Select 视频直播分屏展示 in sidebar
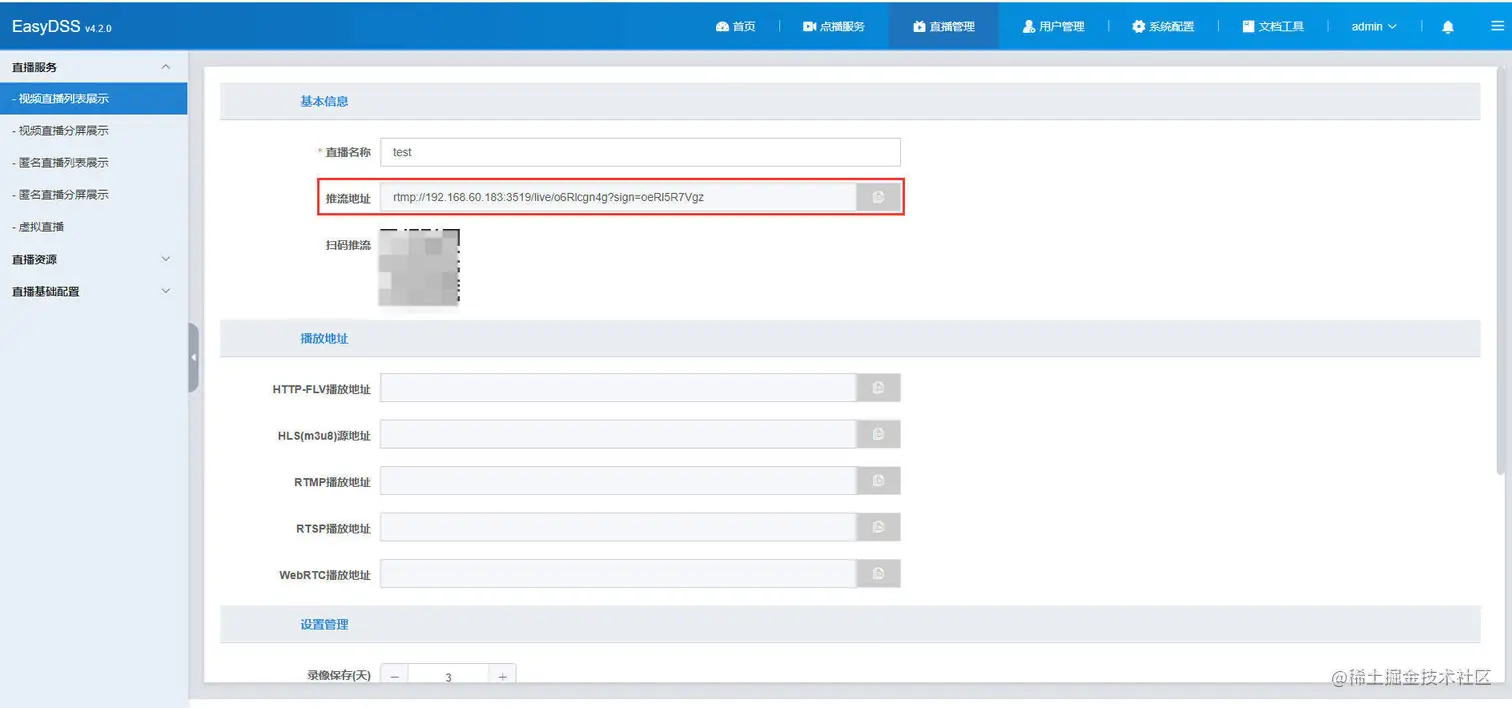This screenshot has width=1512, height=708. point(93,131)
